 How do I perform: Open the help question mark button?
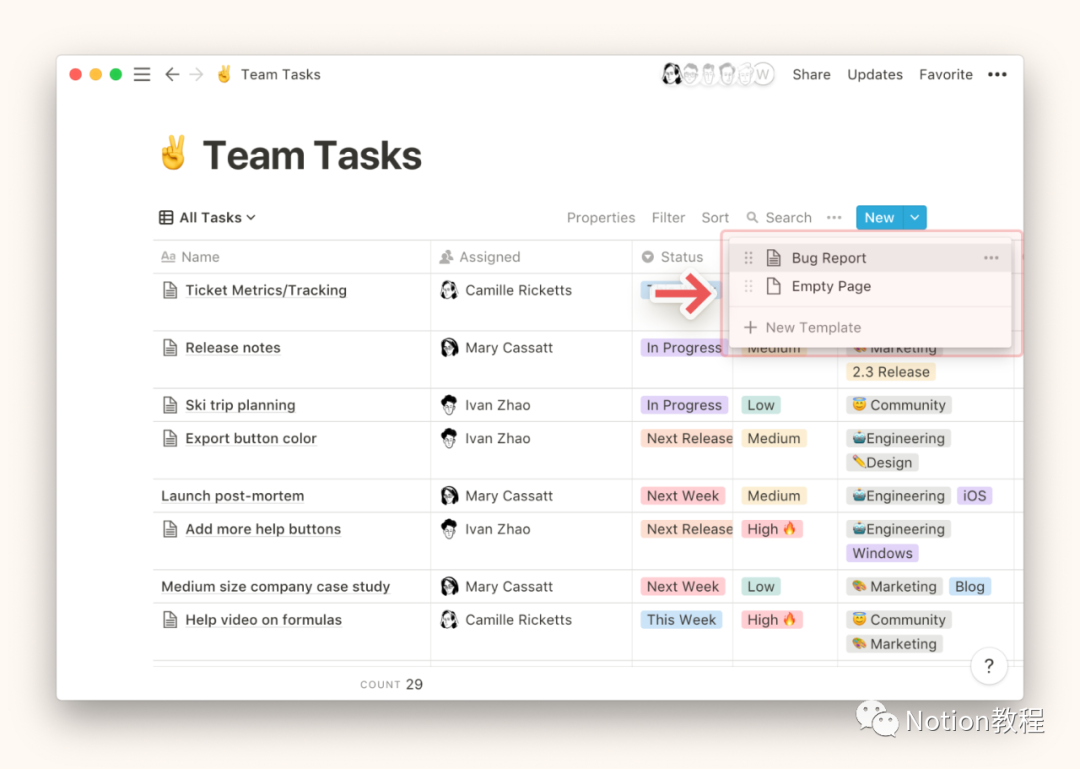[x=988, y=666]
